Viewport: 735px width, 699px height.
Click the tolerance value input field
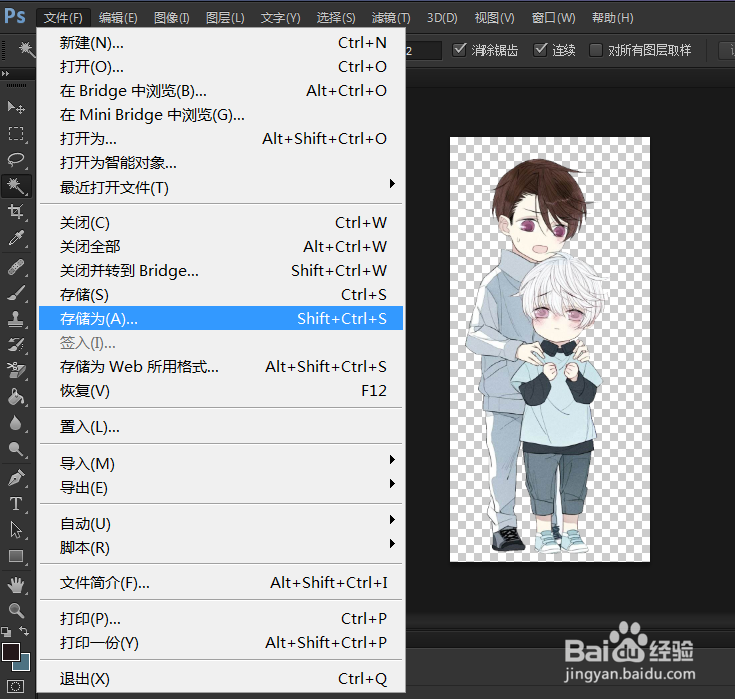[423, 50]
